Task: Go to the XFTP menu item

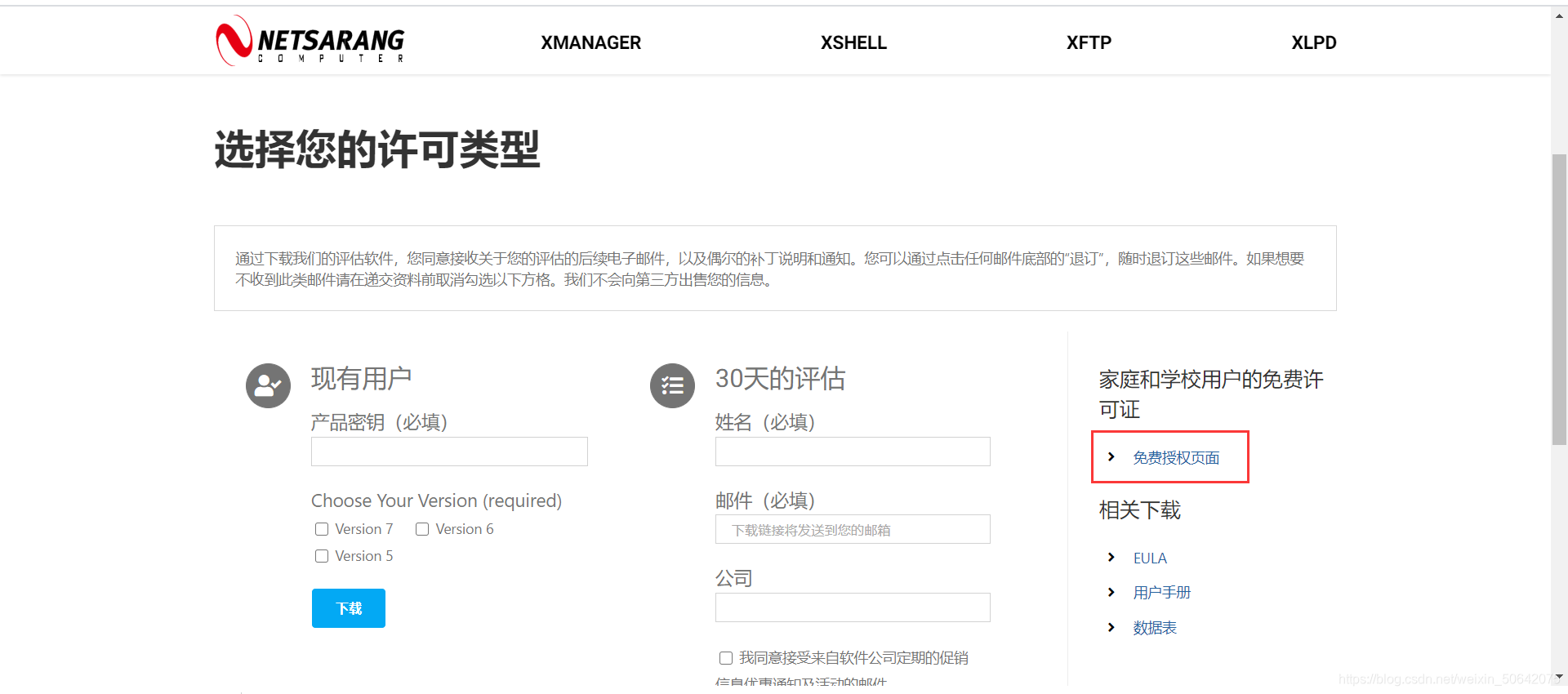Action: (1089, 42)
